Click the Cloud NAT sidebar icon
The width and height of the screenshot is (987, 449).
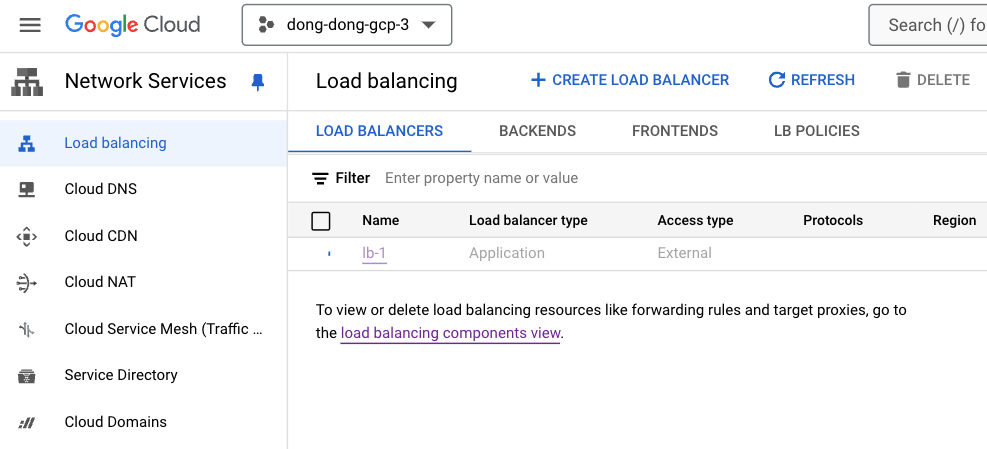[x=27, y=283]
